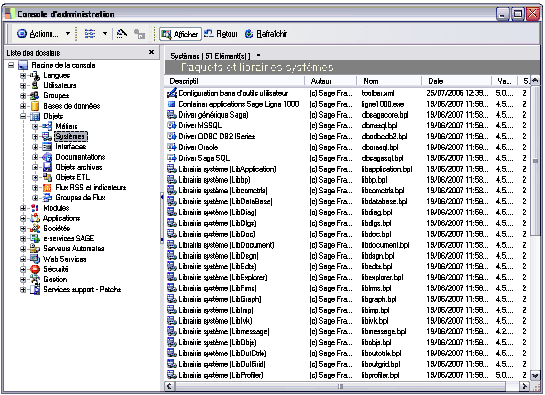Select the Gestion icon in tree
The height and width of the screenshot is (395, 545).
point(35,279)
